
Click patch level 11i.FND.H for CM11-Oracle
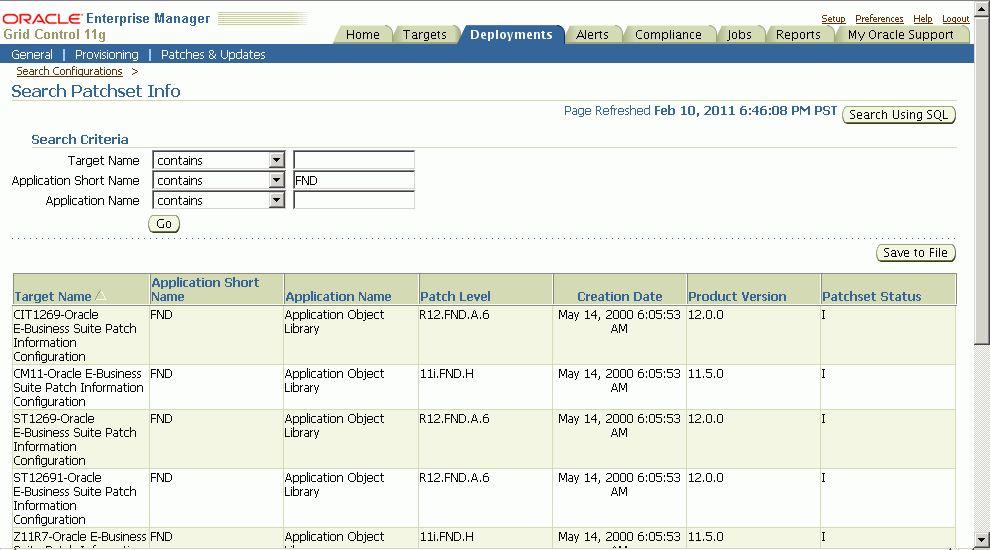446,374
